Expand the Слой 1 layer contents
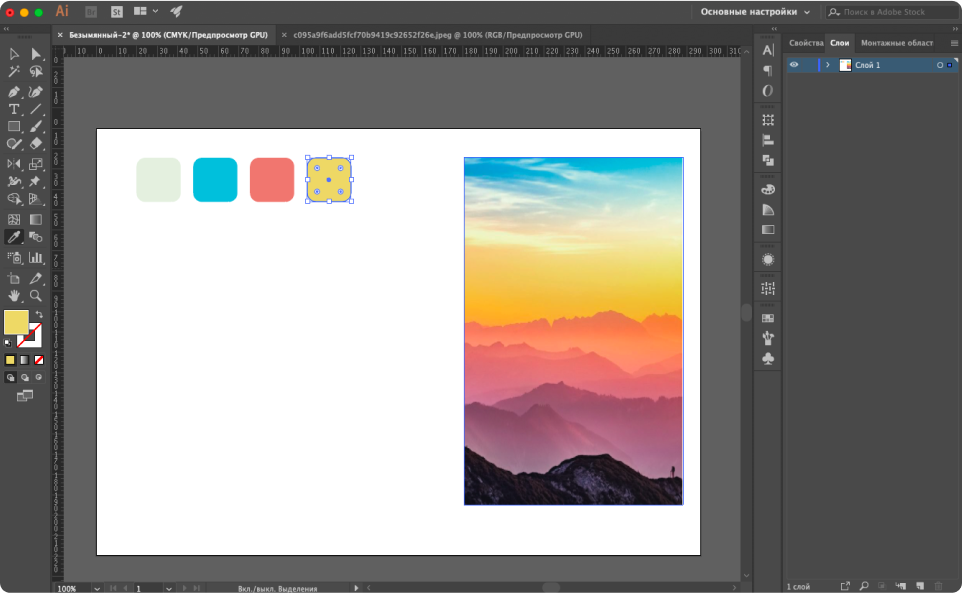Image resolution: width=962 pixels, height=593 pixels. [x=828, y=65]
